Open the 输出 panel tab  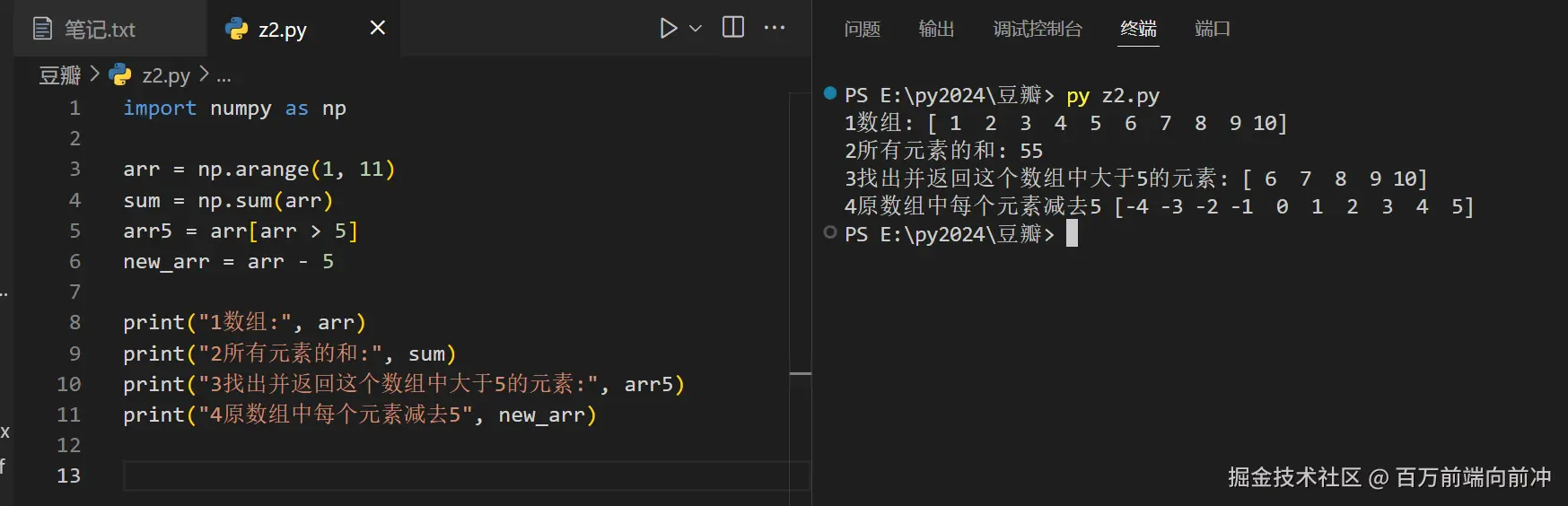[x=936, y=29]
